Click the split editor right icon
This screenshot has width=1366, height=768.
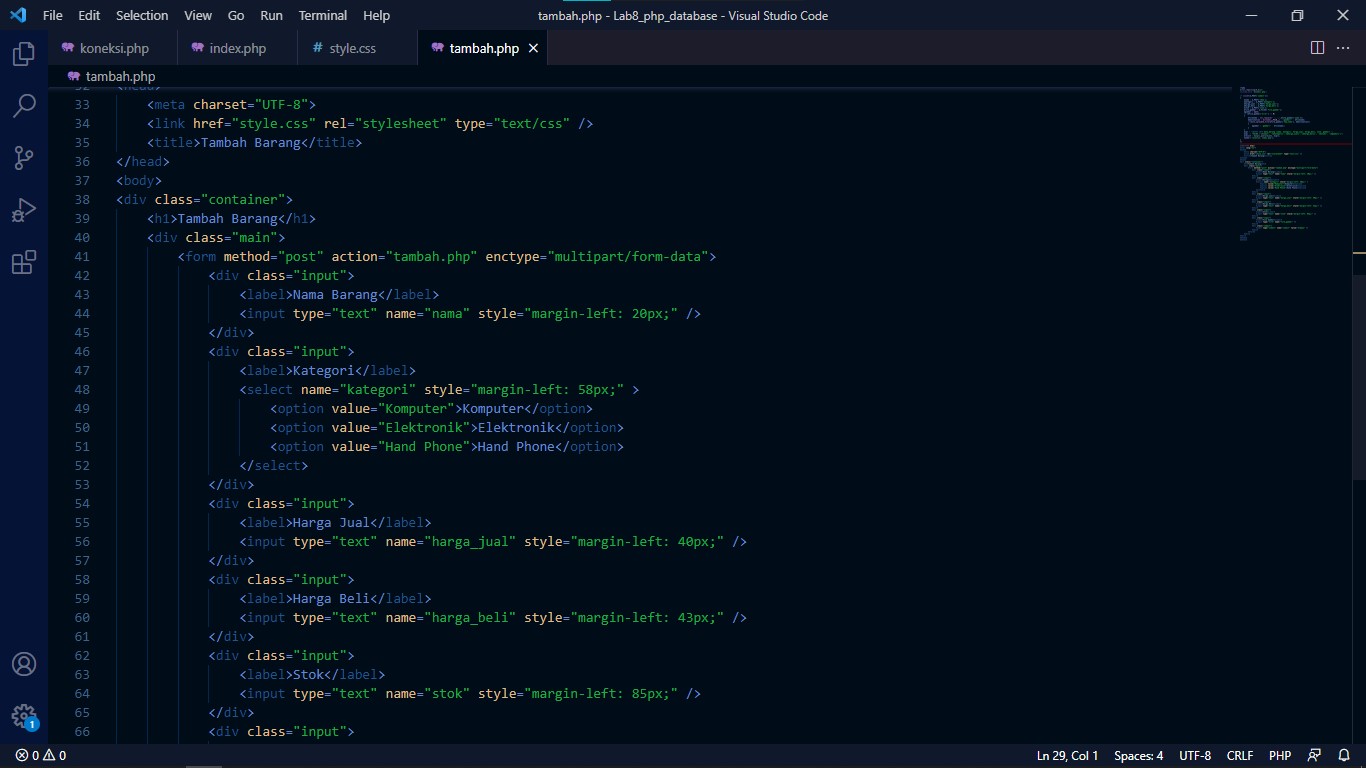coord(1317,48)
